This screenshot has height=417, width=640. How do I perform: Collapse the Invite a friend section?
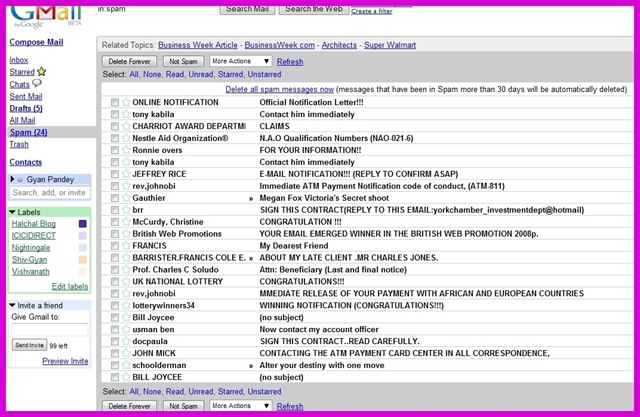12,305
